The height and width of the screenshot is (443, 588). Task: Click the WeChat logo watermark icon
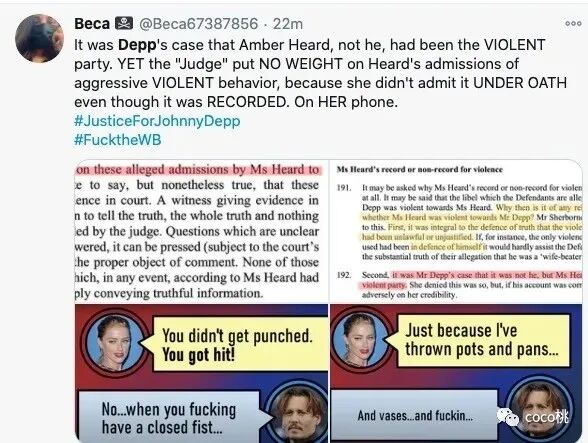tap(508, 417)
